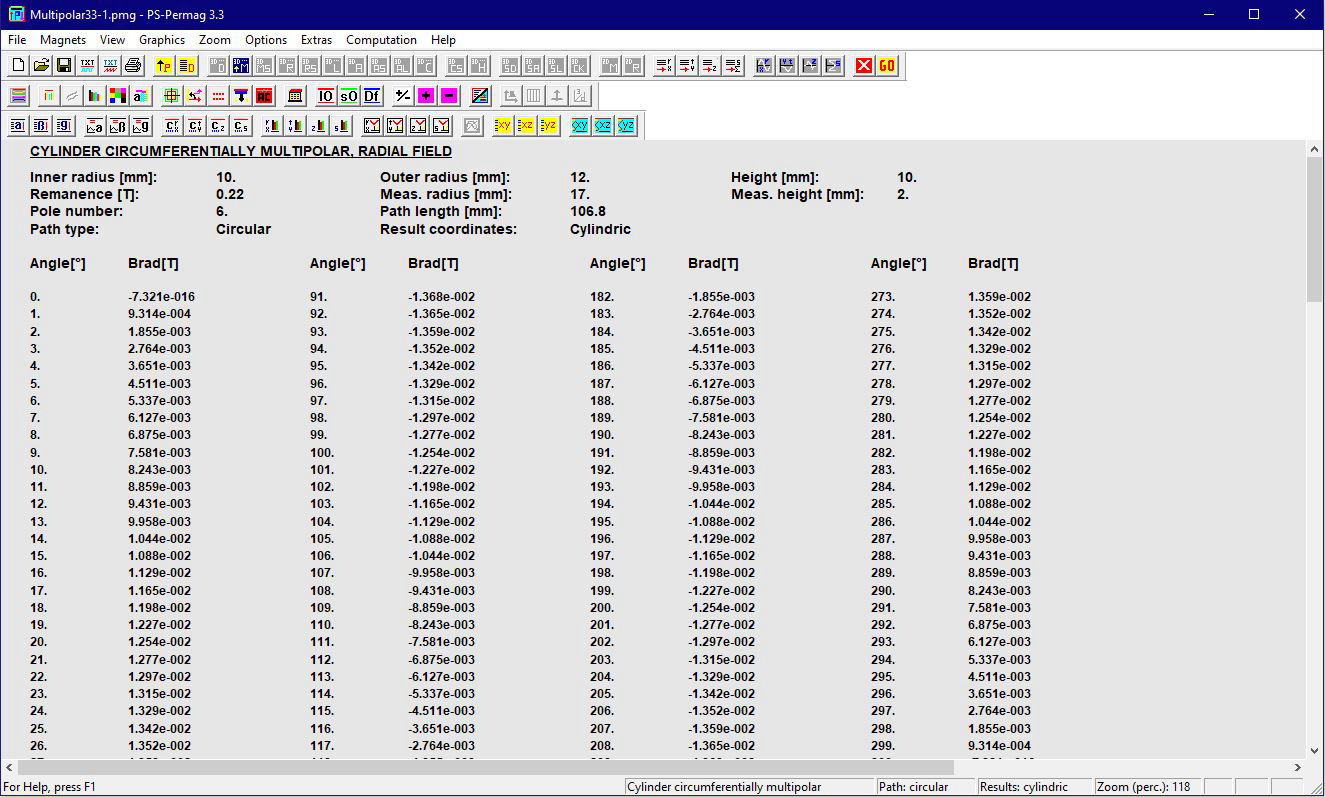Click the vertical scrollbar down arrow
Viewport: 1325px width, 797px height.
tap(1315, 750)
